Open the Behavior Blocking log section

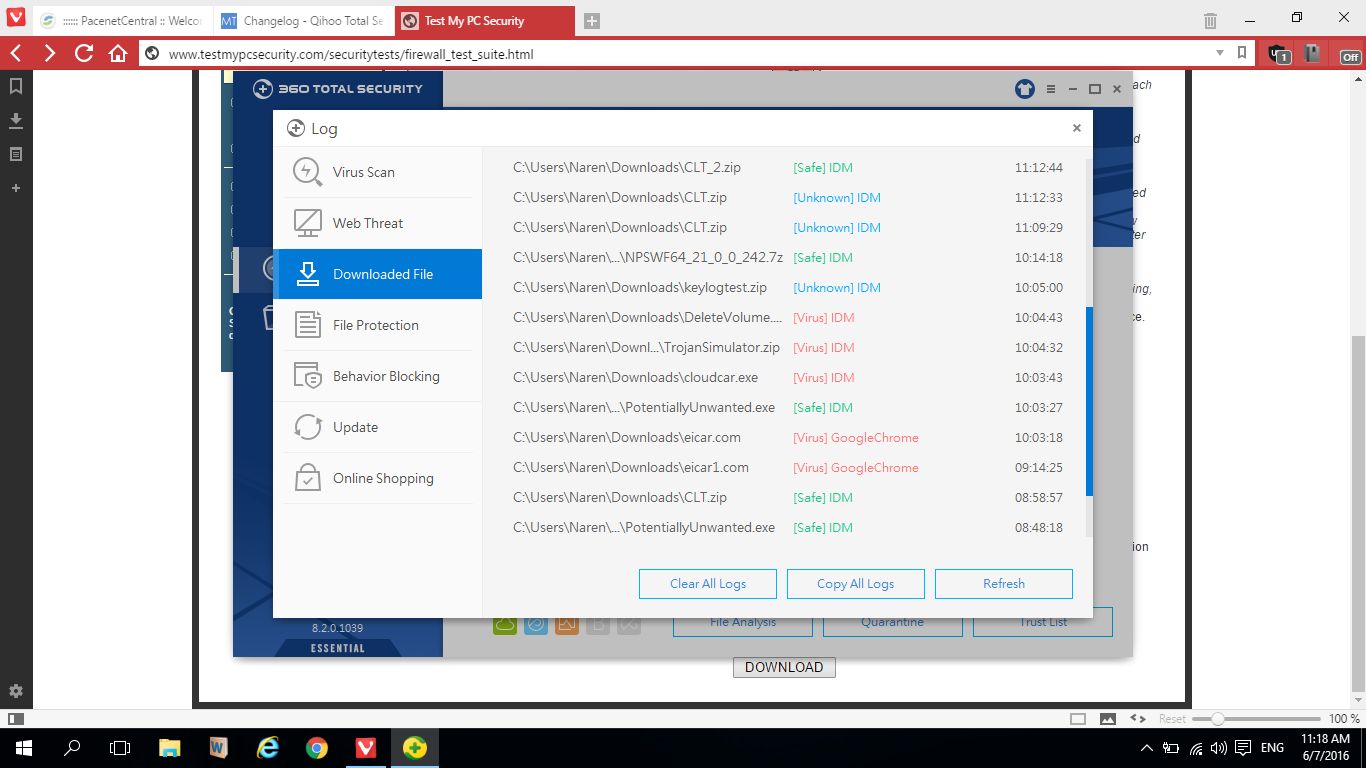(x=377, y=376)
